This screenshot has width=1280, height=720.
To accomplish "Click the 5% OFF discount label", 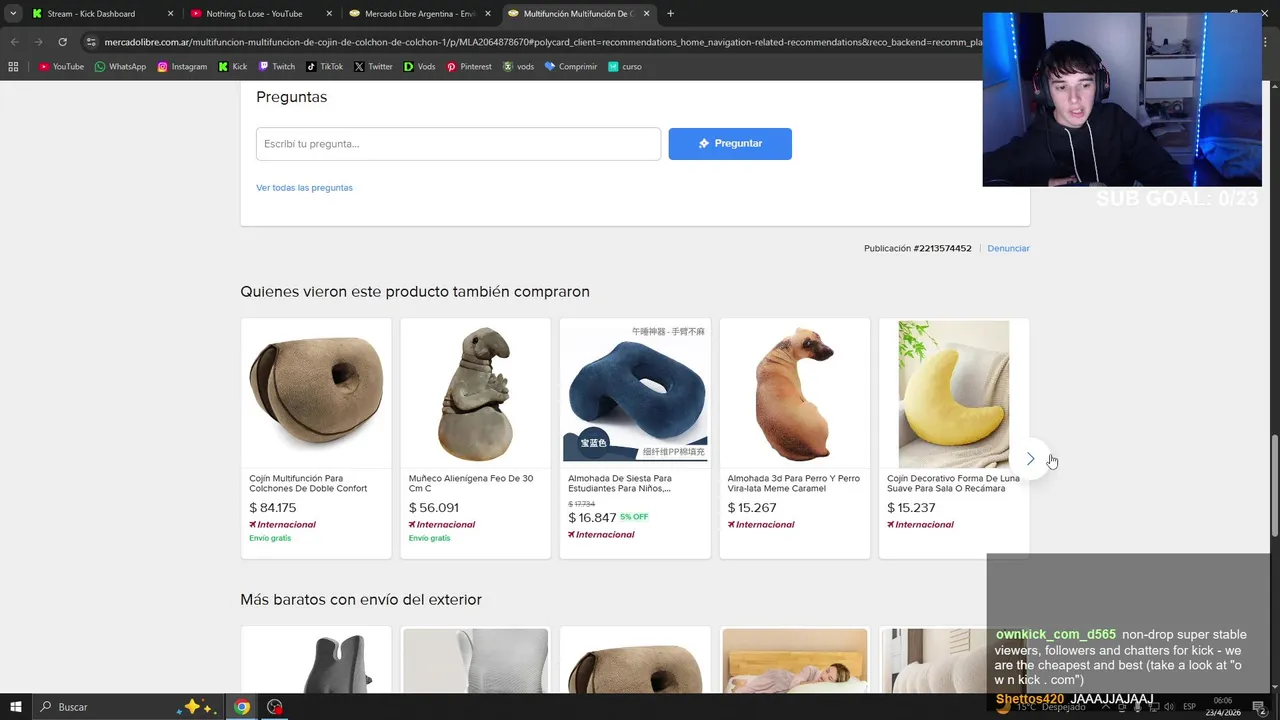I will tap(634, 517).
